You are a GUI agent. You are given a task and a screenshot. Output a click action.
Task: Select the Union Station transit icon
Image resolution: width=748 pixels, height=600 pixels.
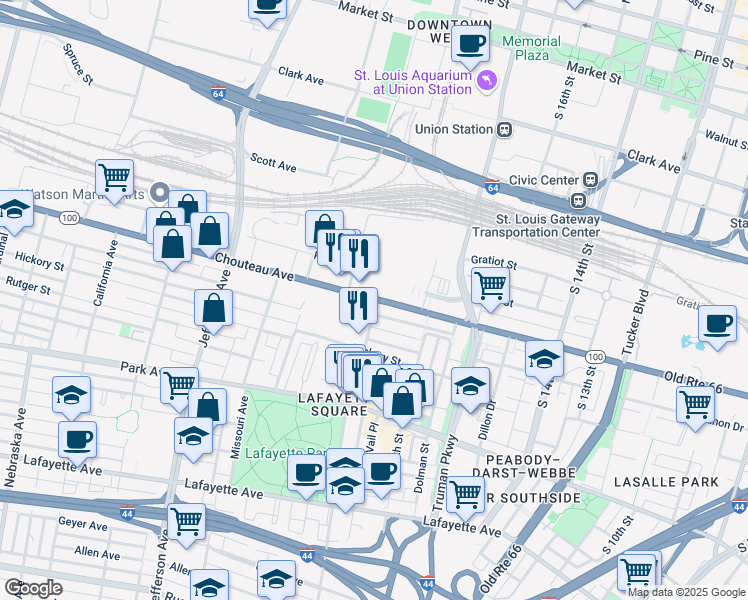click(x=505, y=130)
